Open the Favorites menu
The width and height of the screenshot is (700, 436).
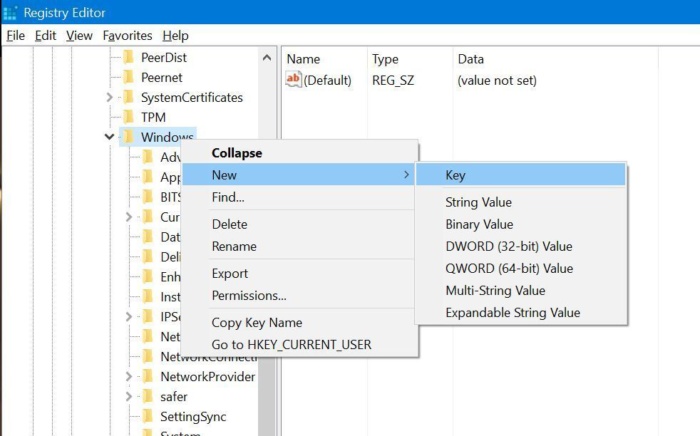pos(126,35)
